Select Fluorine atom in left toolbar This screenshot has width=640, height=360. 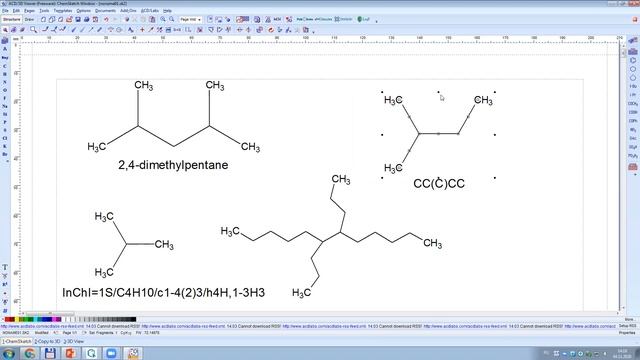coord(5,98)
